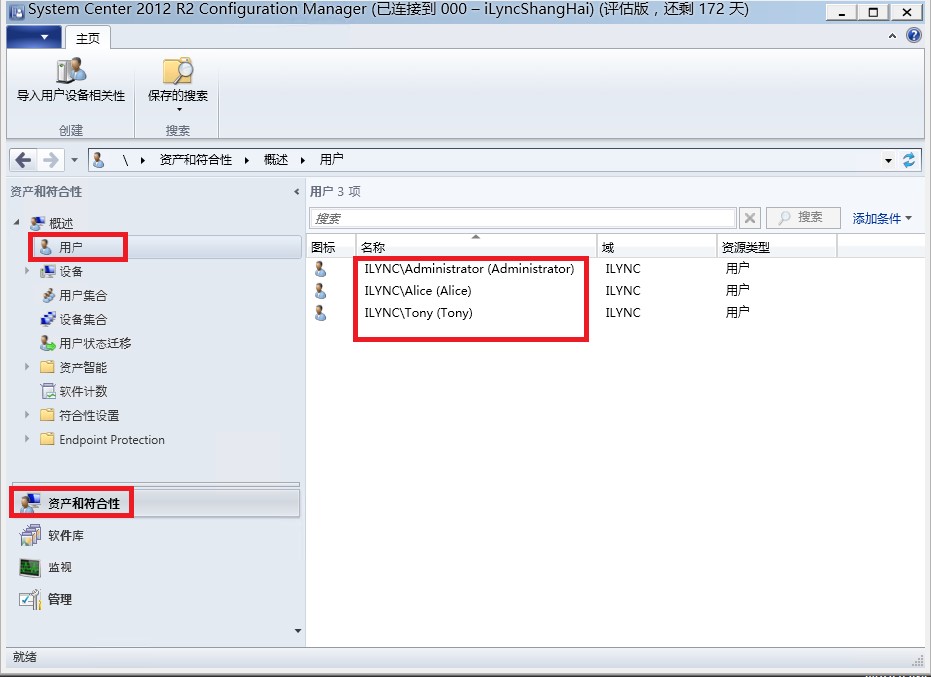Select the user icon for ILYNC\Administrator row
The height and width of the screenshot is (677, 931).
pyautogui.click(x=321, y=269)
